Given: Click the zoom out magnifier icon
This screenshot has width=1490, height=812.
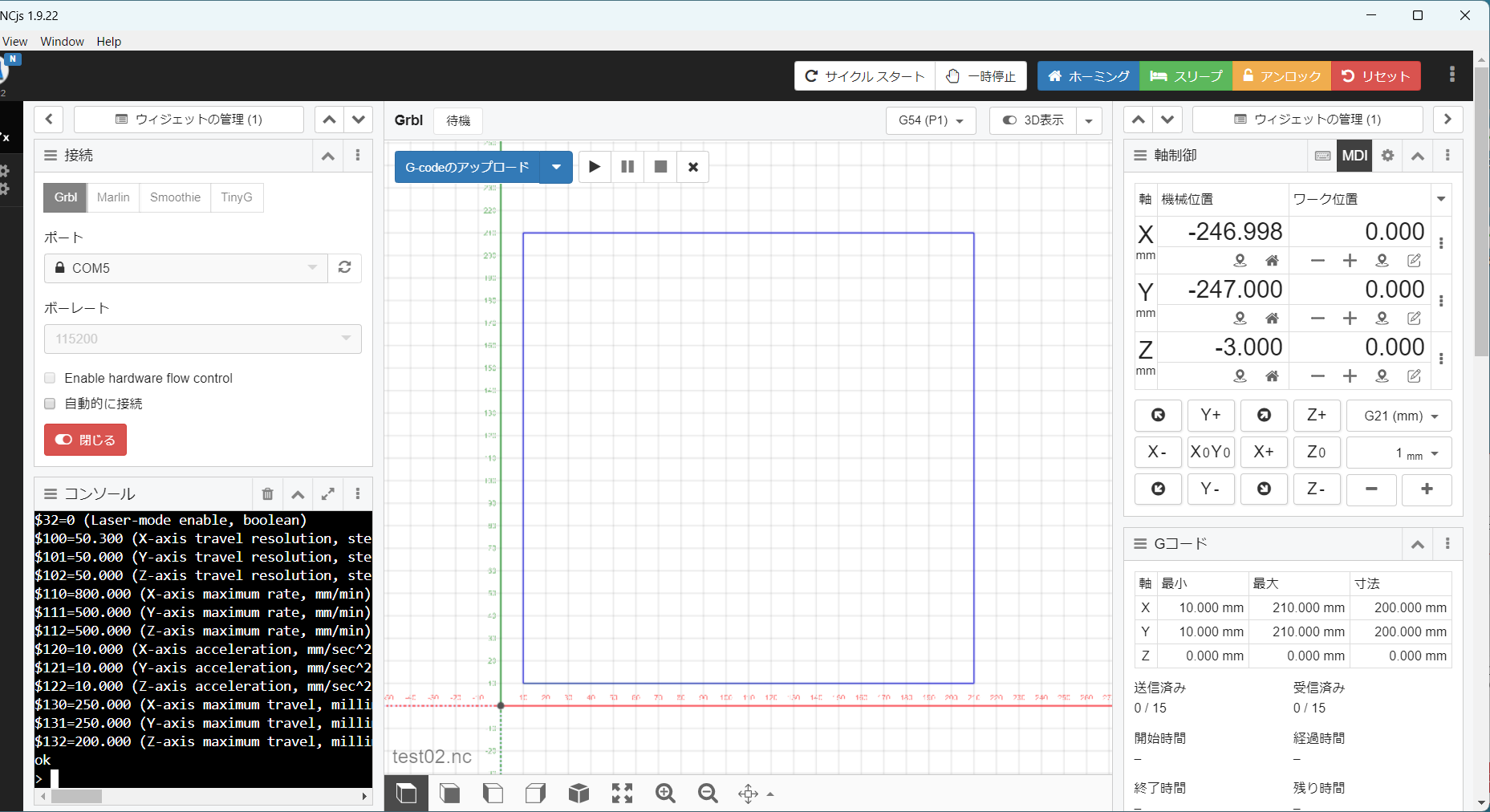Looking at the screenshot, I should [x=708, y=794].
